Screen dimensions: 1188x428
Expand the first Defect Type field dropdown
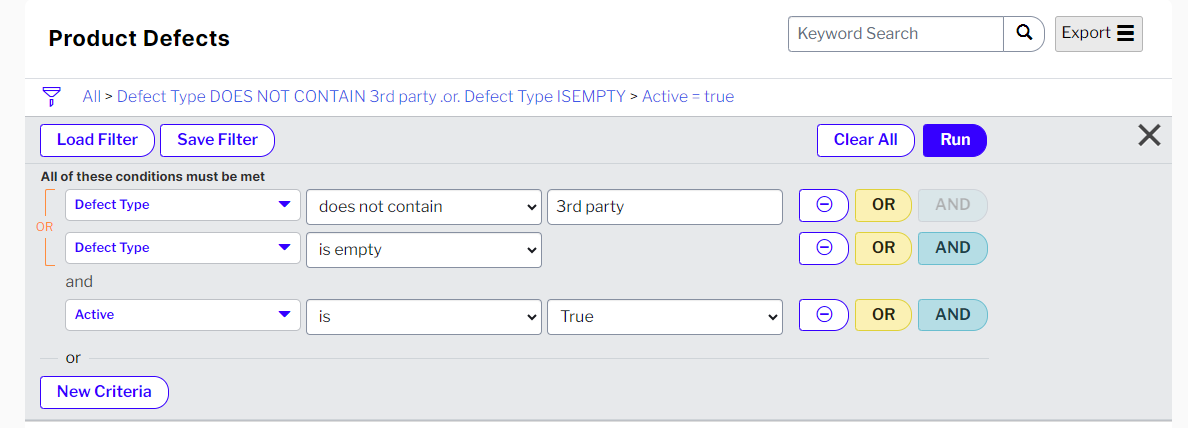coord(183,205)
